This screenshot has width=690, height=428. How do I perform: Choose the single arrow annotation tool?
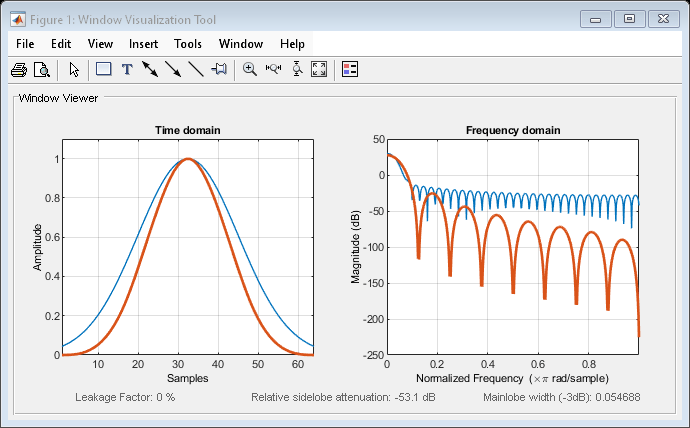point(173,70)
